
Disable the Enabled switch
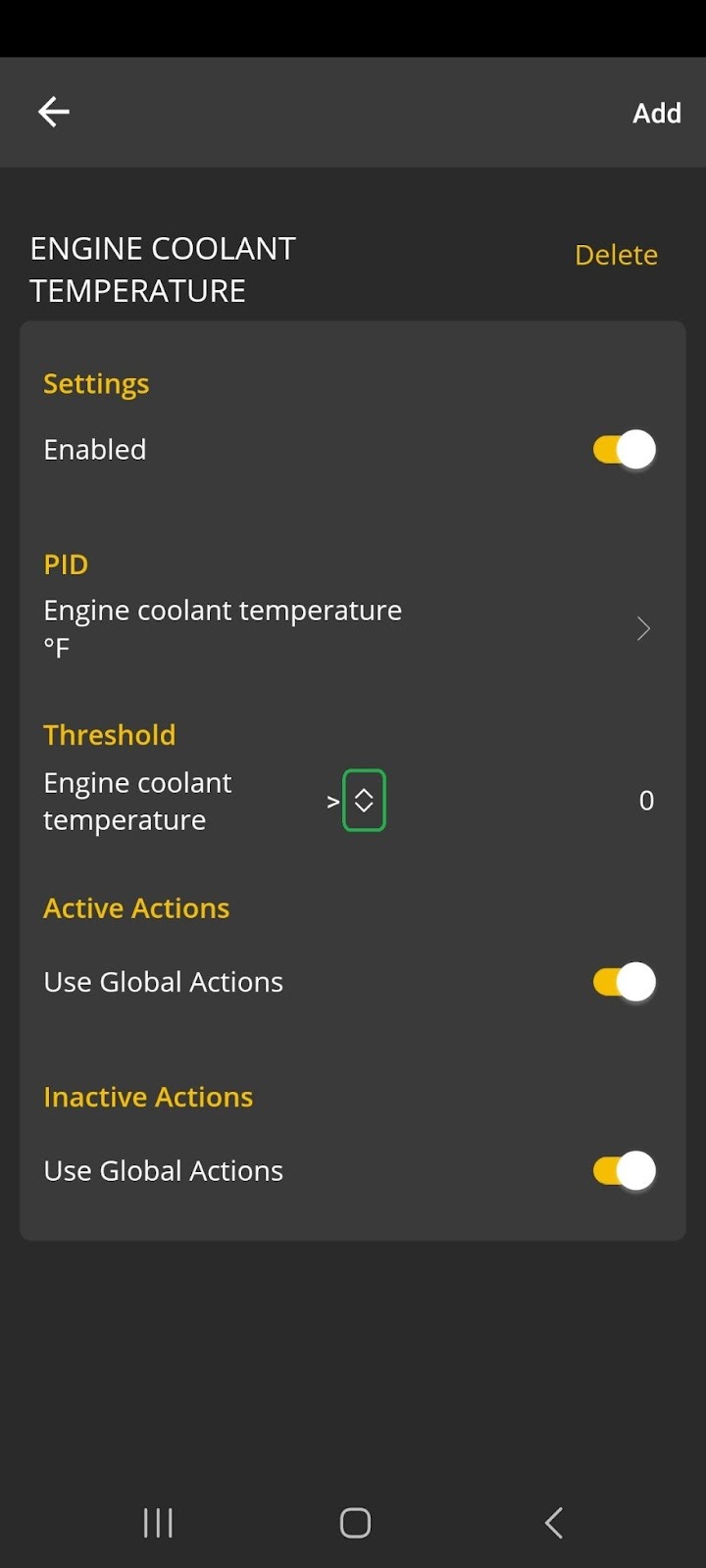623,449
